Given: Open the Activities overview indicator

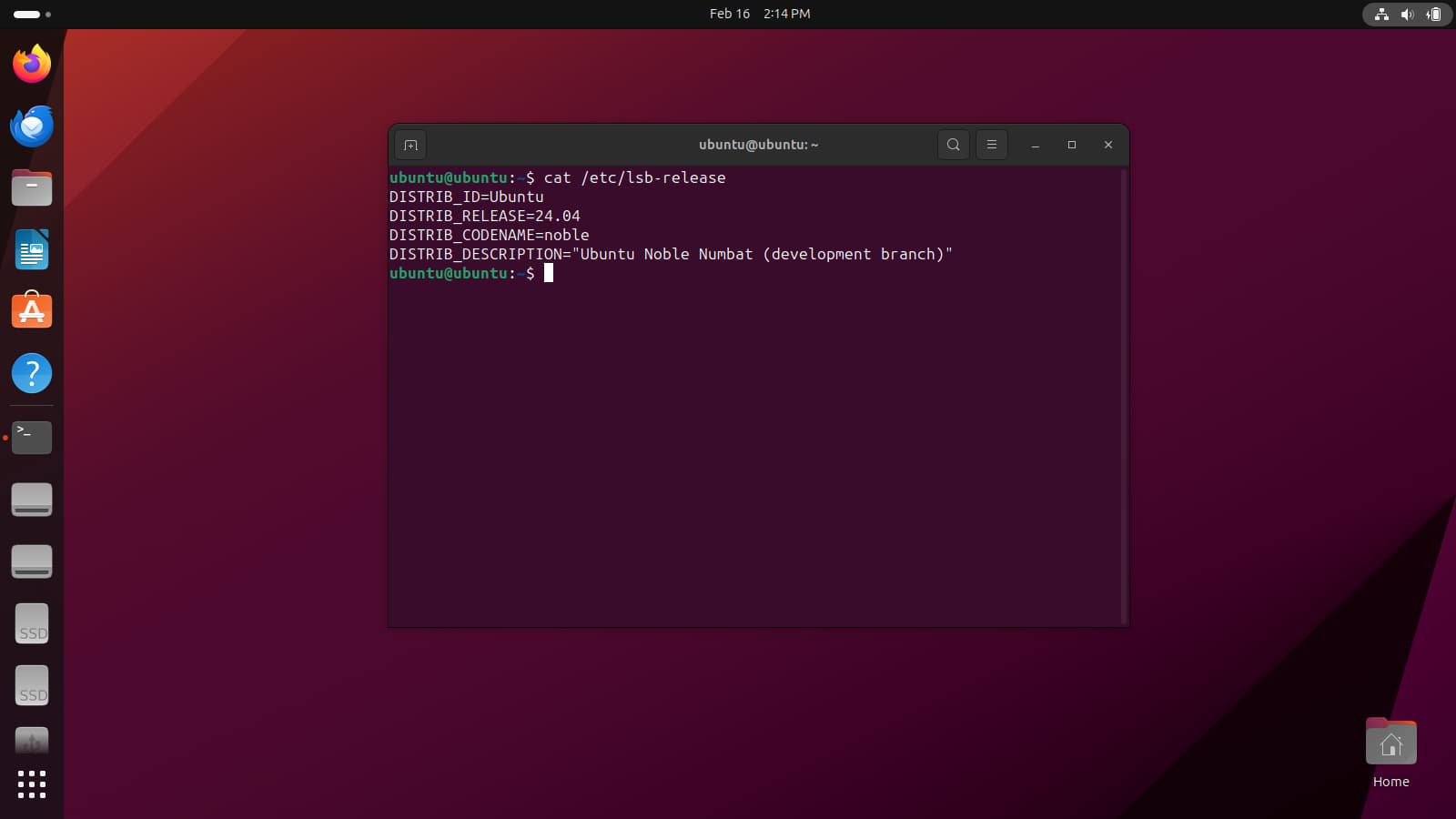Looking at the screenshot, I should pos(32,14).
